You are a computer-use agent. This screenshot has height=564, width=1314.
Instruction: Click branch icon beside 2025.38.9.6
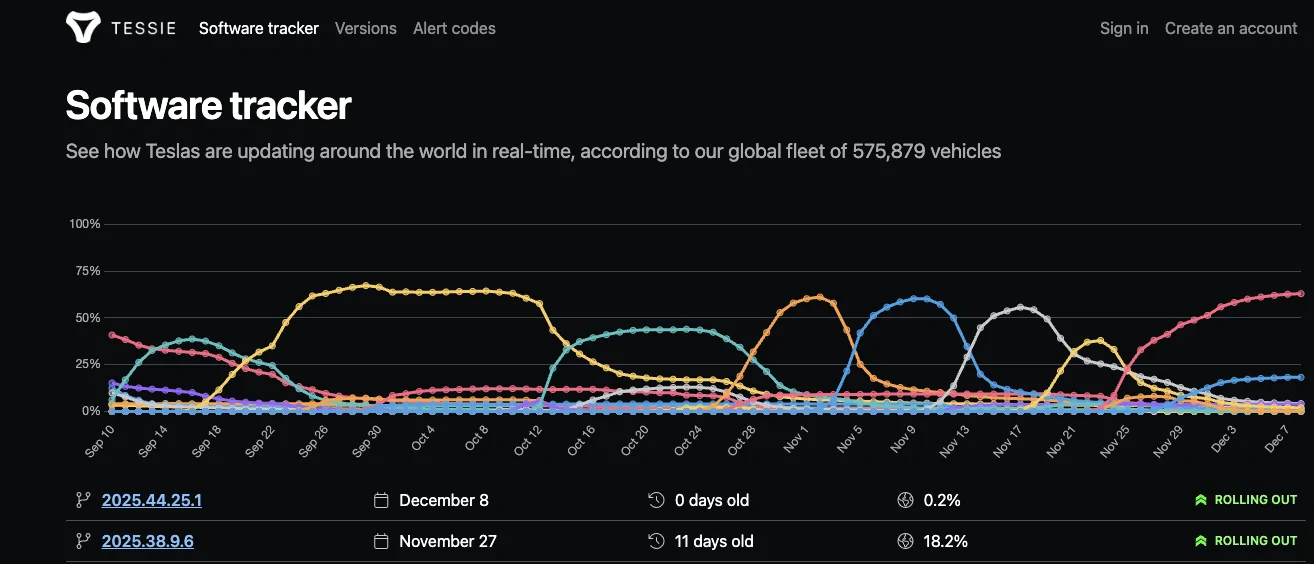83,541
